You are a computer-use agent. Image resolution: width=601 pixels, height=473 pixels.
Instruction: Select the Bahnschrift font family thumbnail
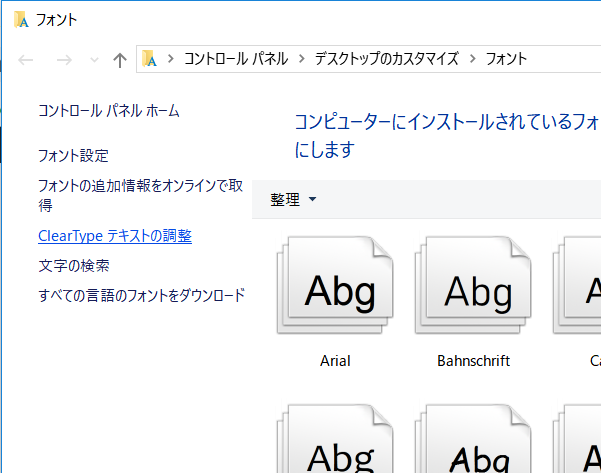pyautogui.click(x=473, y=285)
